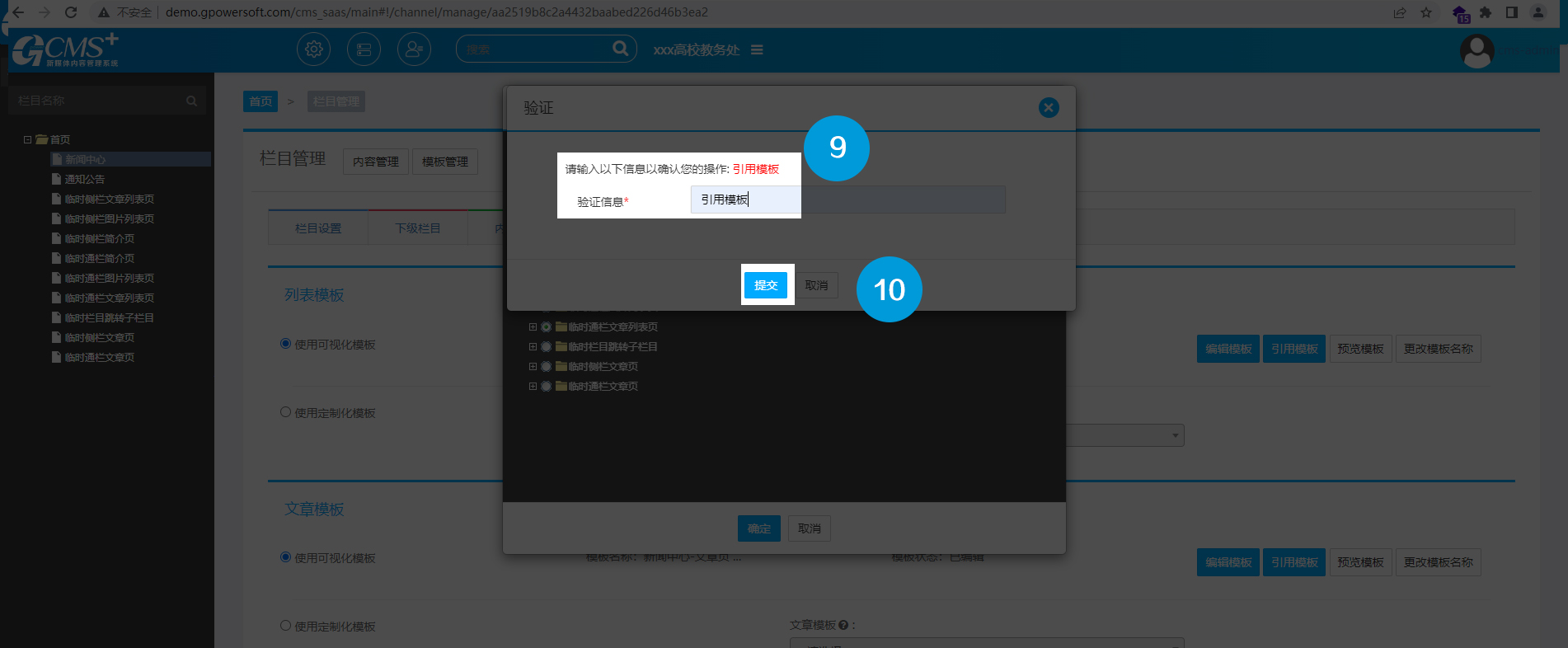1568x648 pixels.
Task: Open the hamburger menu beside xxx高校教务处
Action: coord(757,50)
